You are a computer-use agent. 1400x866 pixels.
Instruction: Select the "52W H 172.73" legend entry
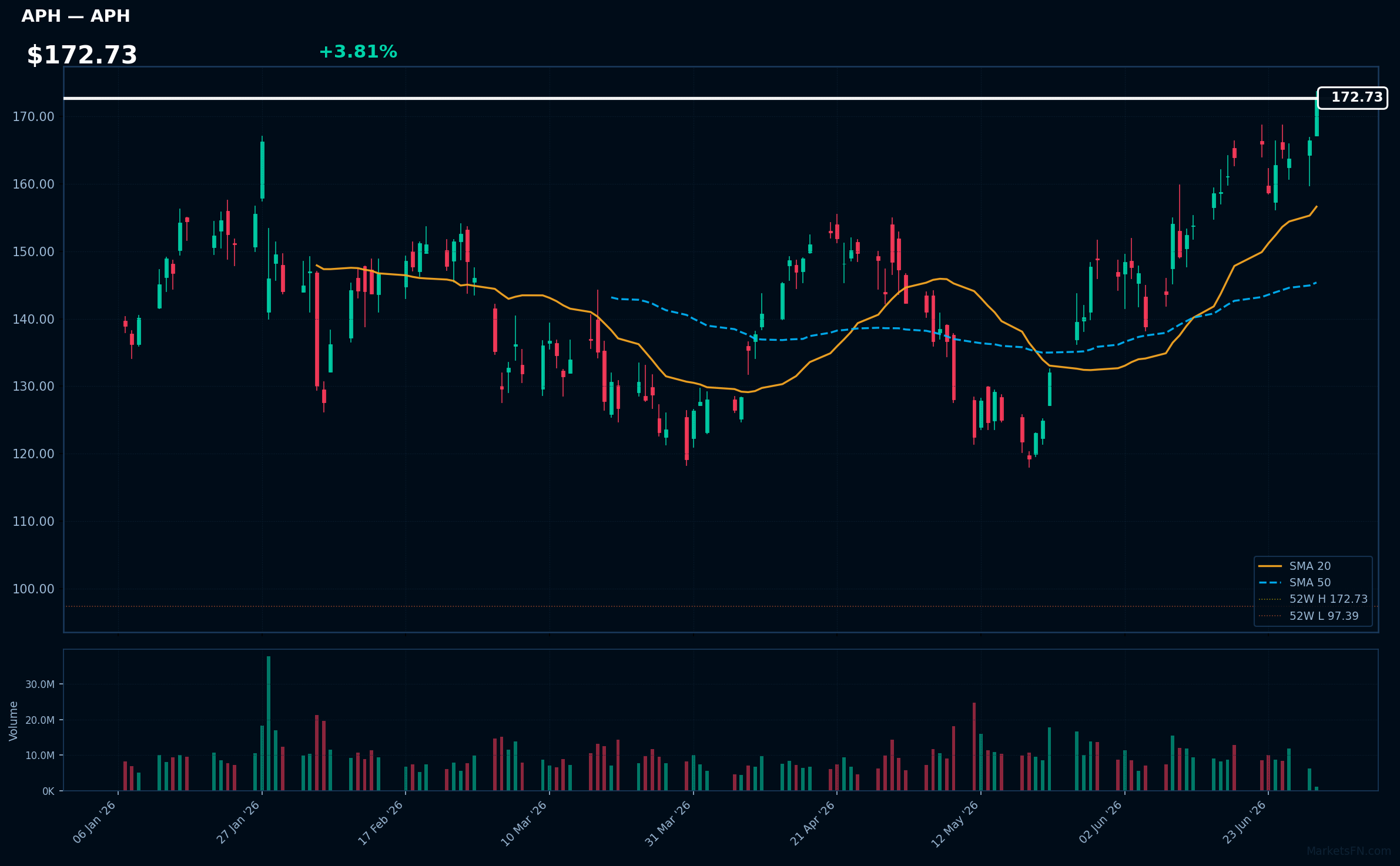[1313, 599]
